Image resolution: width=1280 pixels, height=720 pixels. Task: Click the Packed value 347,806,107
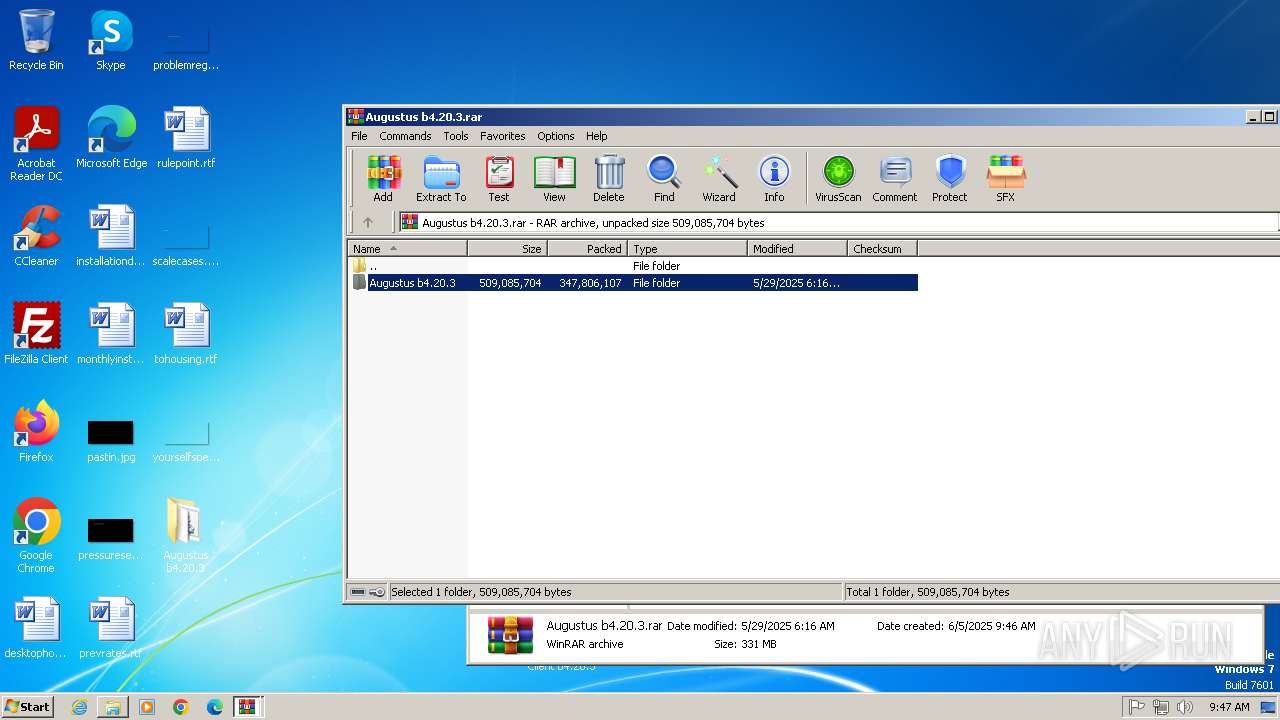pos(590,283)
